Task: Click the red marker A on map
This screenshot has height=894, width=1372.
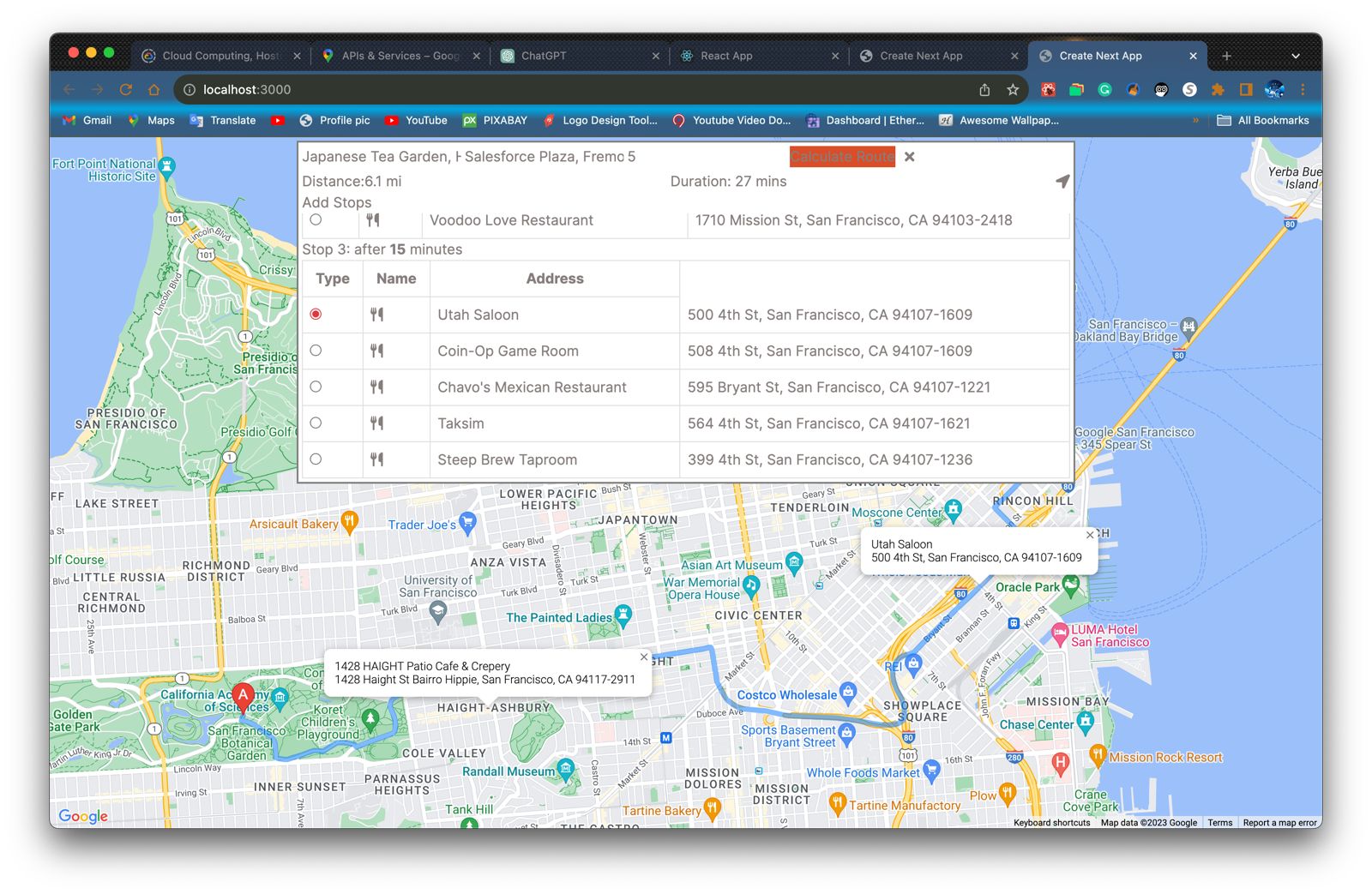Action: pyautogui.click(x=244, y=697)
